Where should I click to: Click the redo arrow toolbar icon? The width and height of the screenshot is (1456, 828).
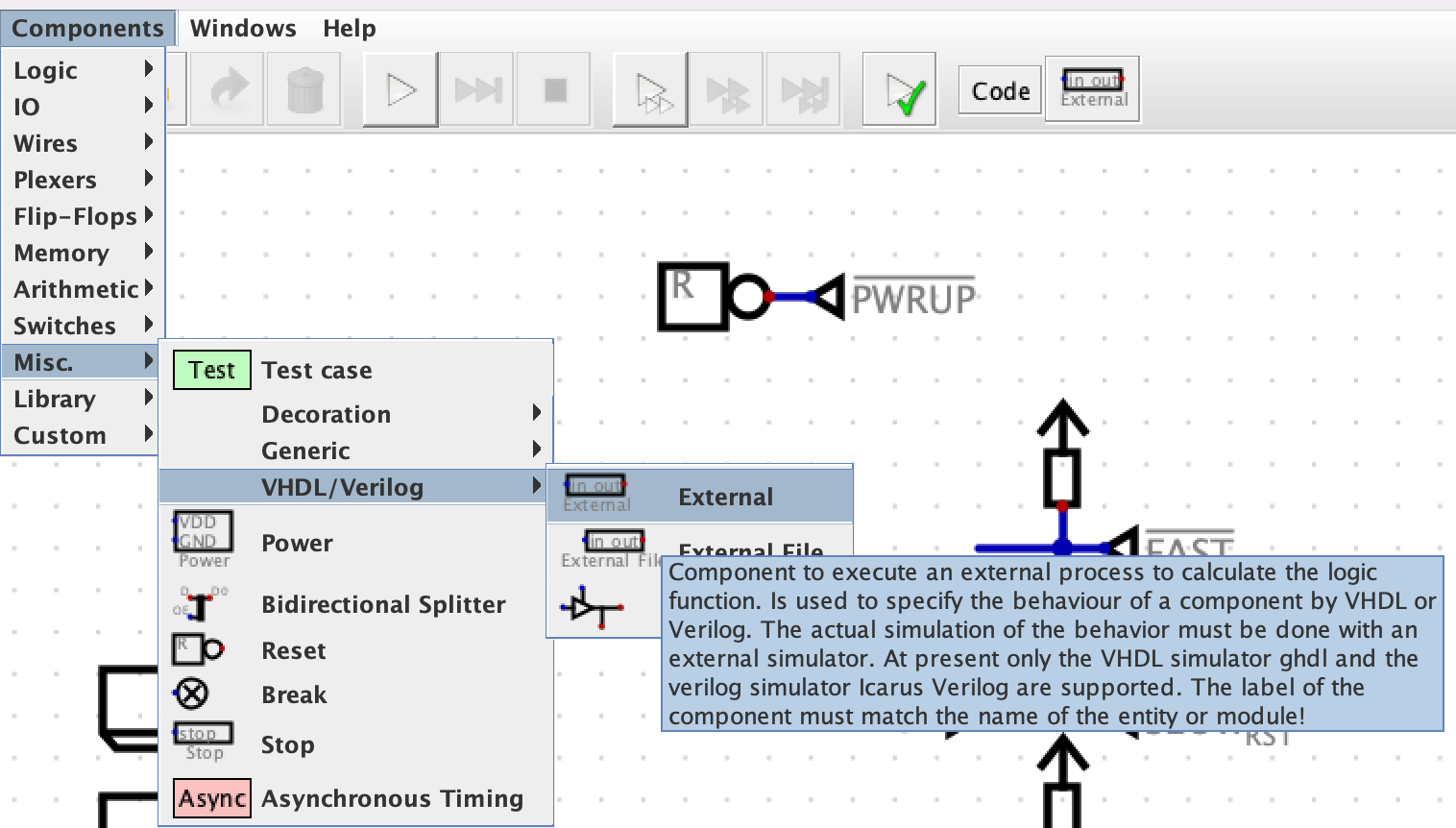229,90
